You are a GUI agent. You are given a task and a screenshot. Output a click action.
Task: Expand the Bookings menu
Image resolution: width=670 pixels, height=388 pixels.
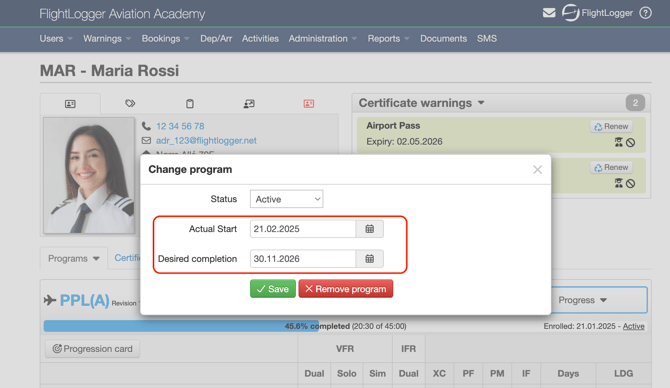click(165, 38)
